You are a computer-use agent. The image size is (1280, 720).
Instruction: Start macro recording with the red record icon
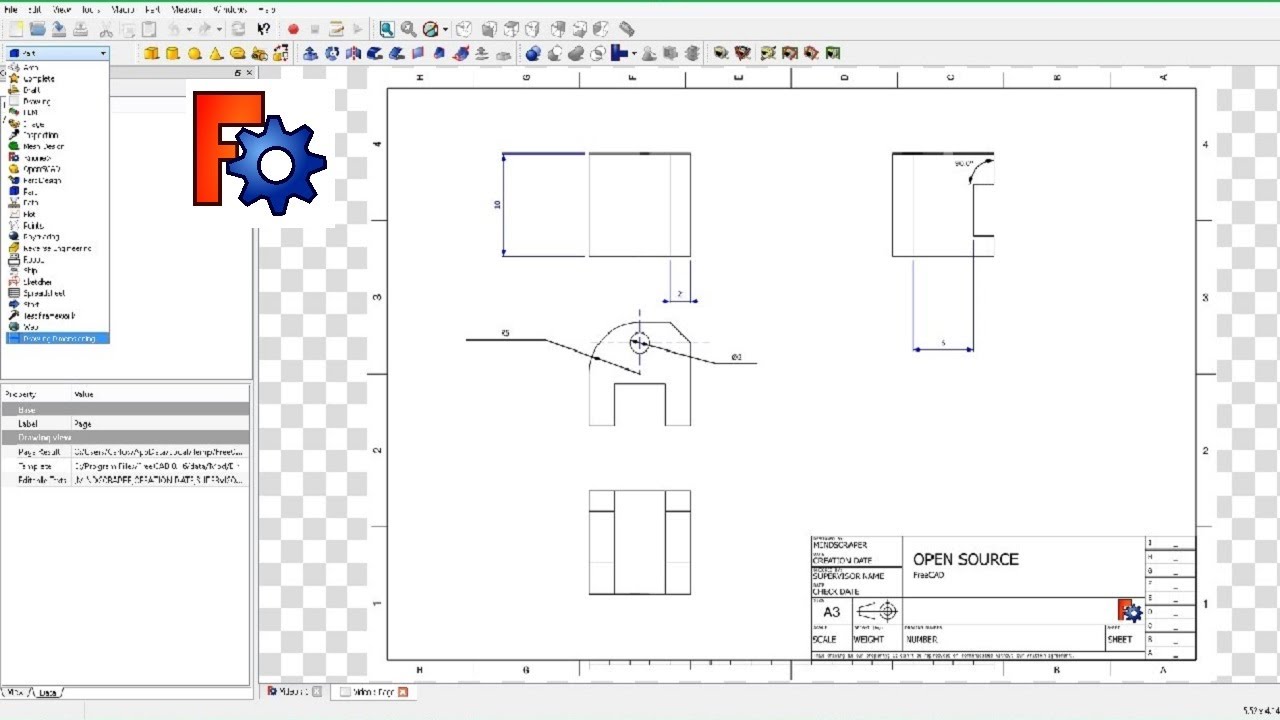pyautogui.click(x=292, y=29)
